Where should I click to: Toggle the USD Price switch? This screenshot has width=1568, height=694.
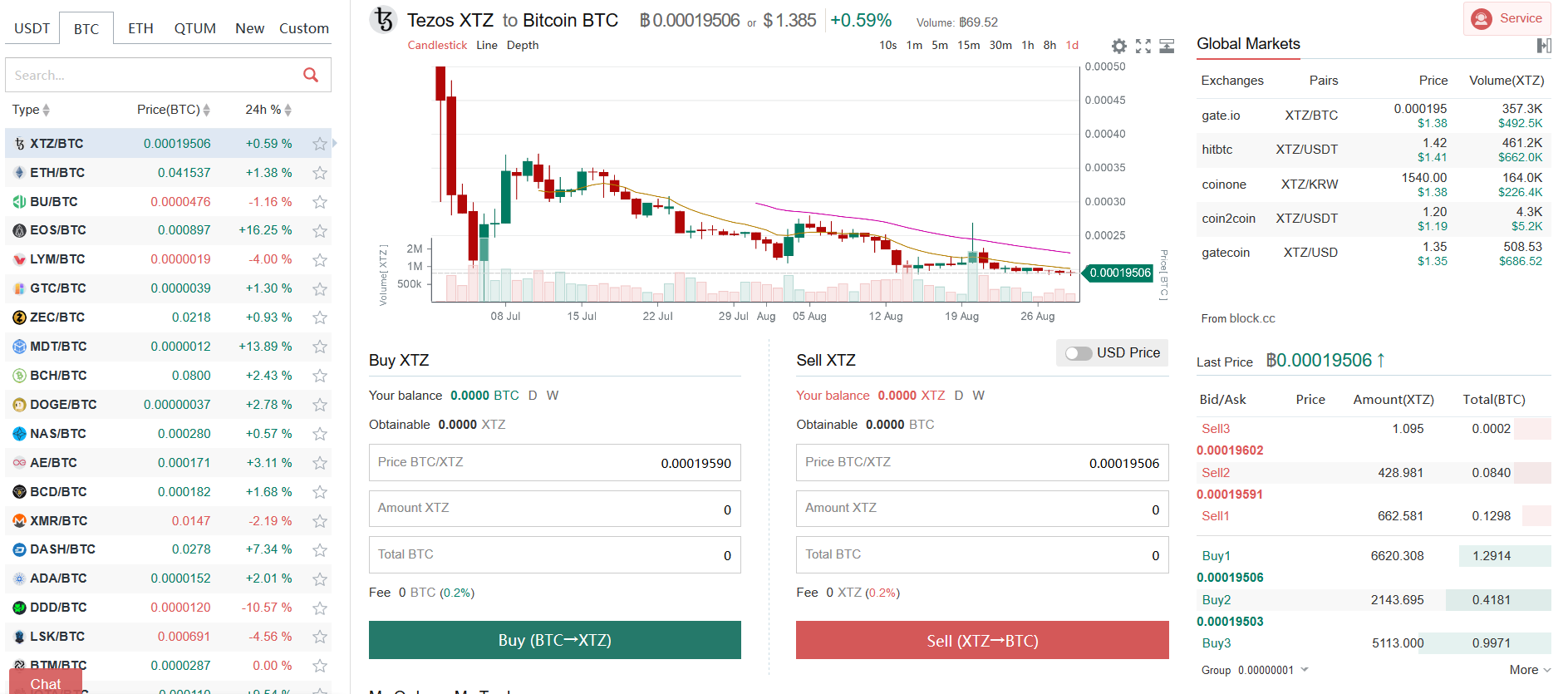[1079, 353]
